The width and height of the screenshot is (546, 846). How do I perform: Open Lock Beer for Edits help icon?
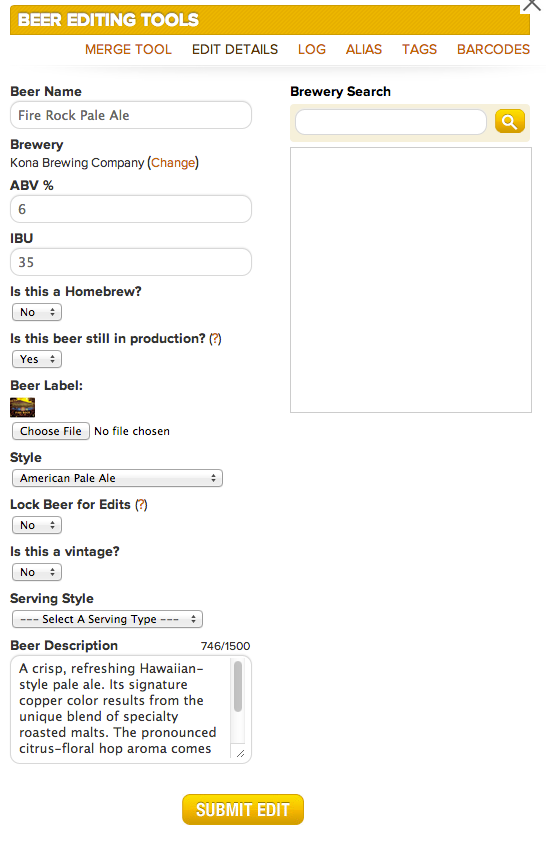point(141,505)
